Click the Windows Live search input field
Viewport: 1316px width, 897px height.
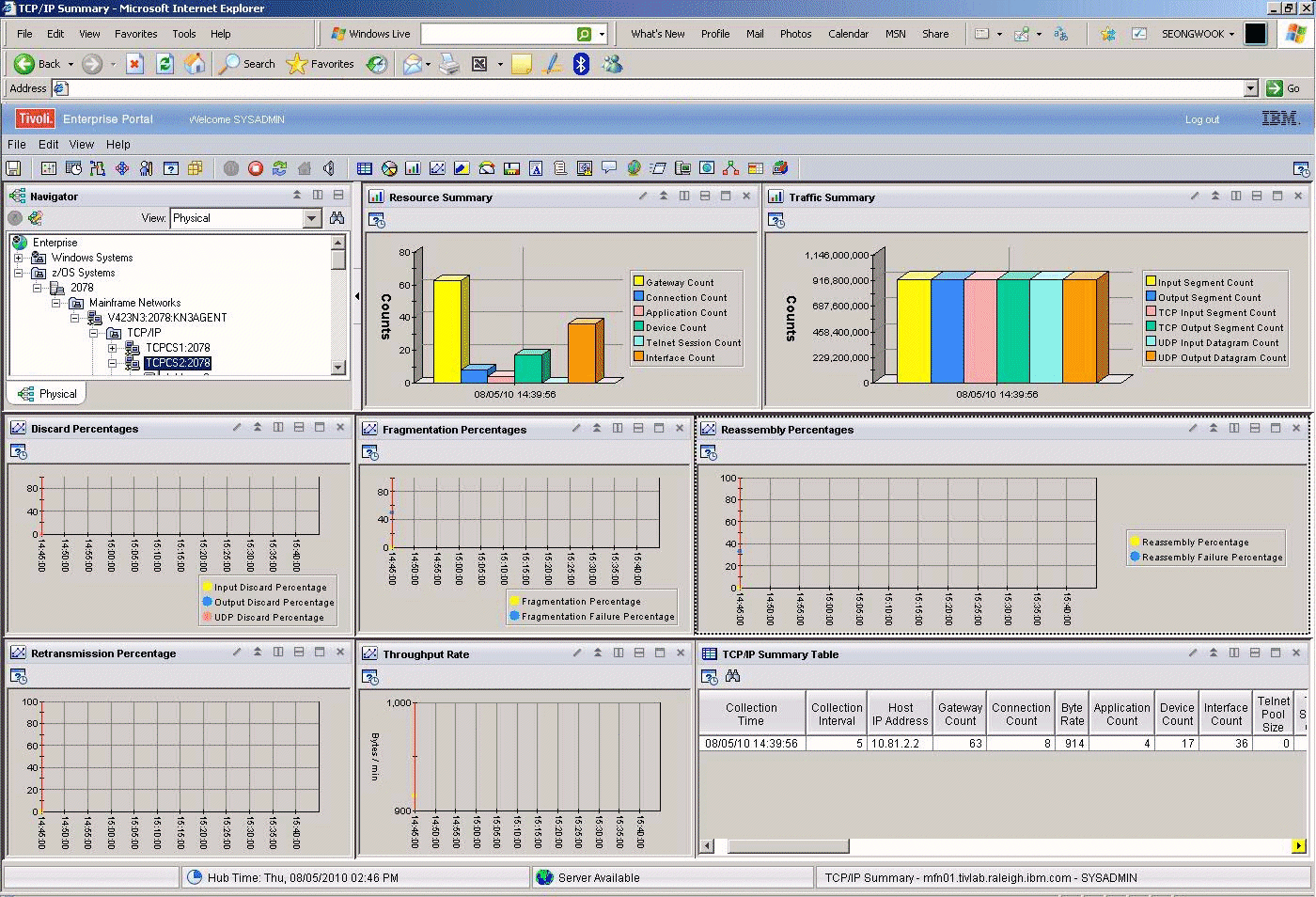coord(499,34)
